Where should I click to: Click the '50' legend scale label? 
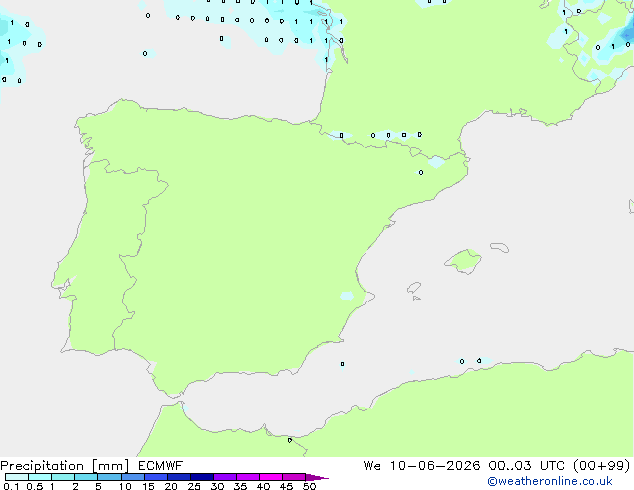(x=309, y=486)
